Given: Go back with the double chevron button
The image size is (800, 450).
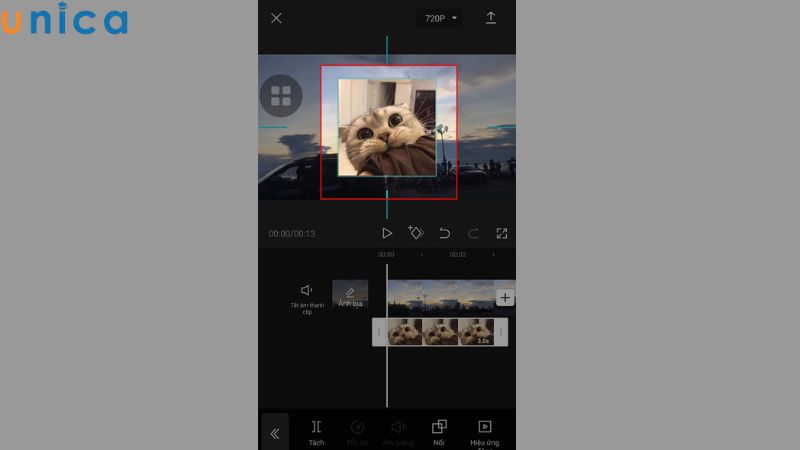Looking at the screenshot, I should tap(275, 433).
